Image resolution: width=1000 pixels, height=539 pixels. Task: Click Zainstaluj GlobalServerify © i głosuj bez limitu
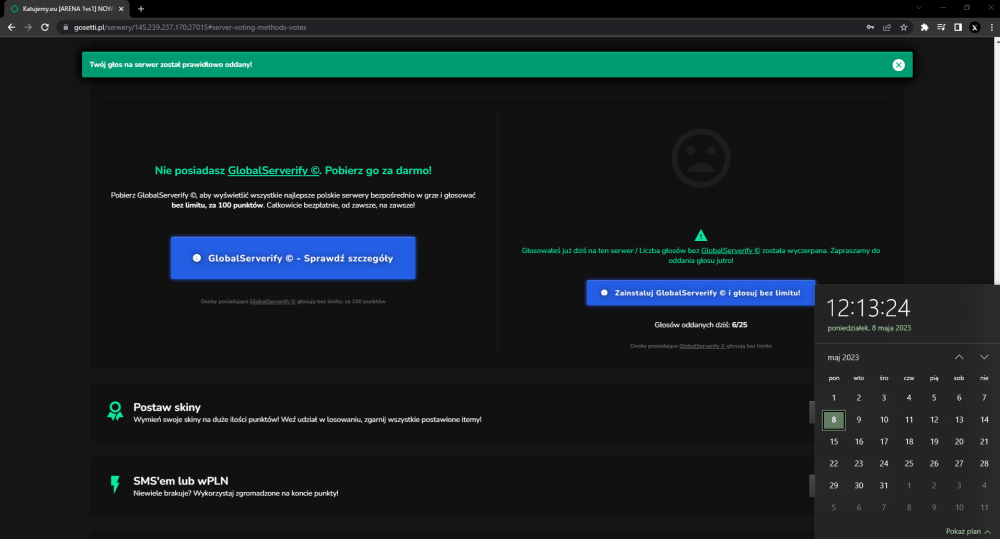[x=700, y=293]
